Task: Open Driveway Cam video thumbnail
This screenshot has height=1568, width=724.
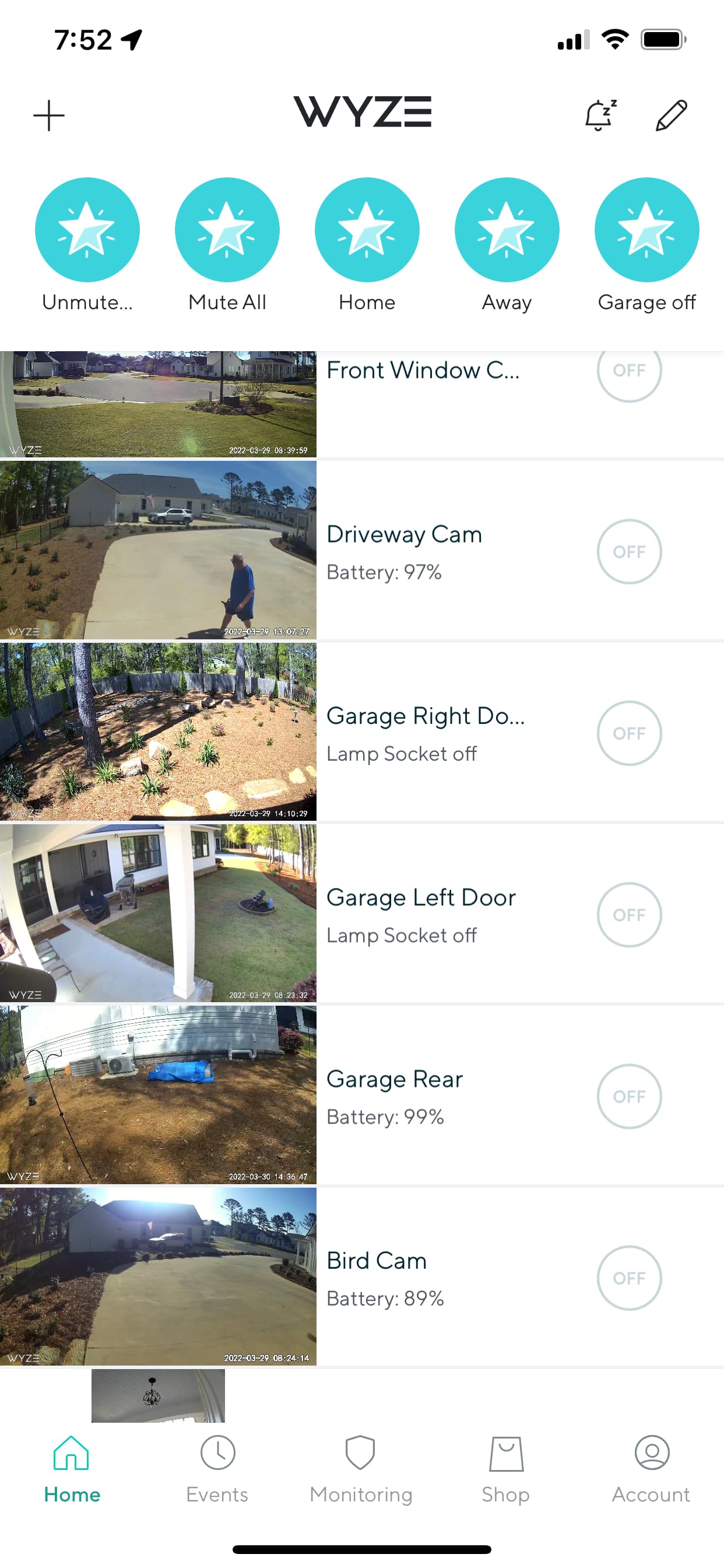Action: (x=158, y=549)
